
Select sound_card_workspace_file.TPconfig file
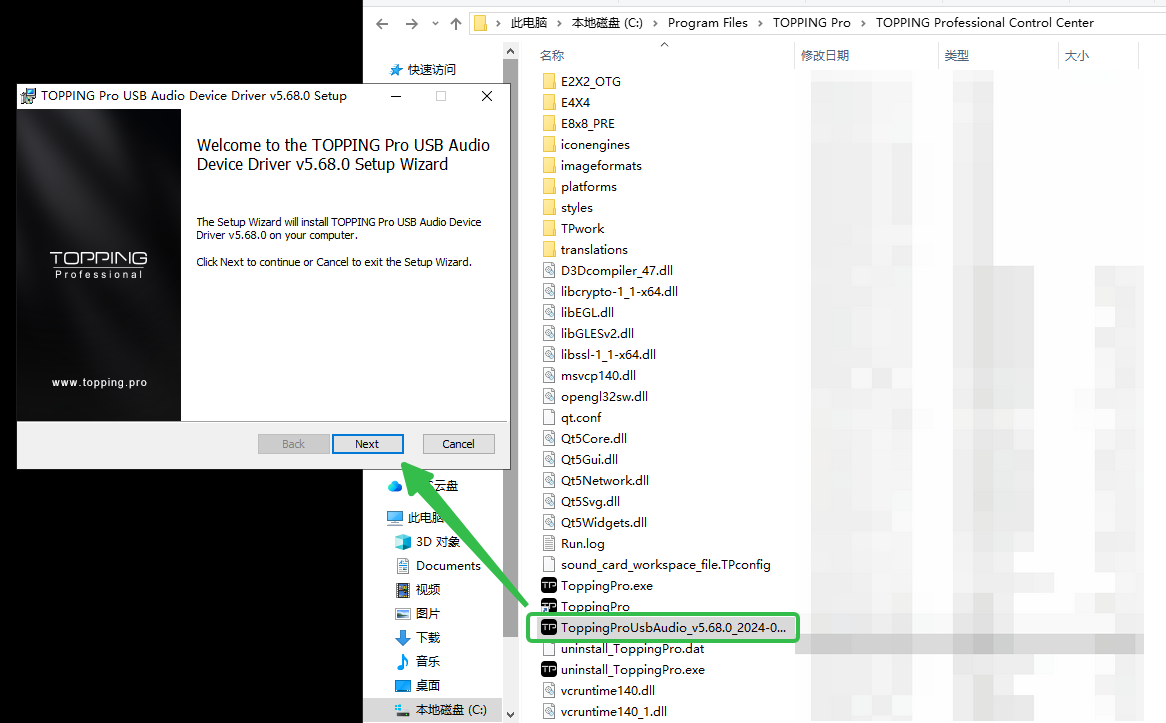point(665,565)
